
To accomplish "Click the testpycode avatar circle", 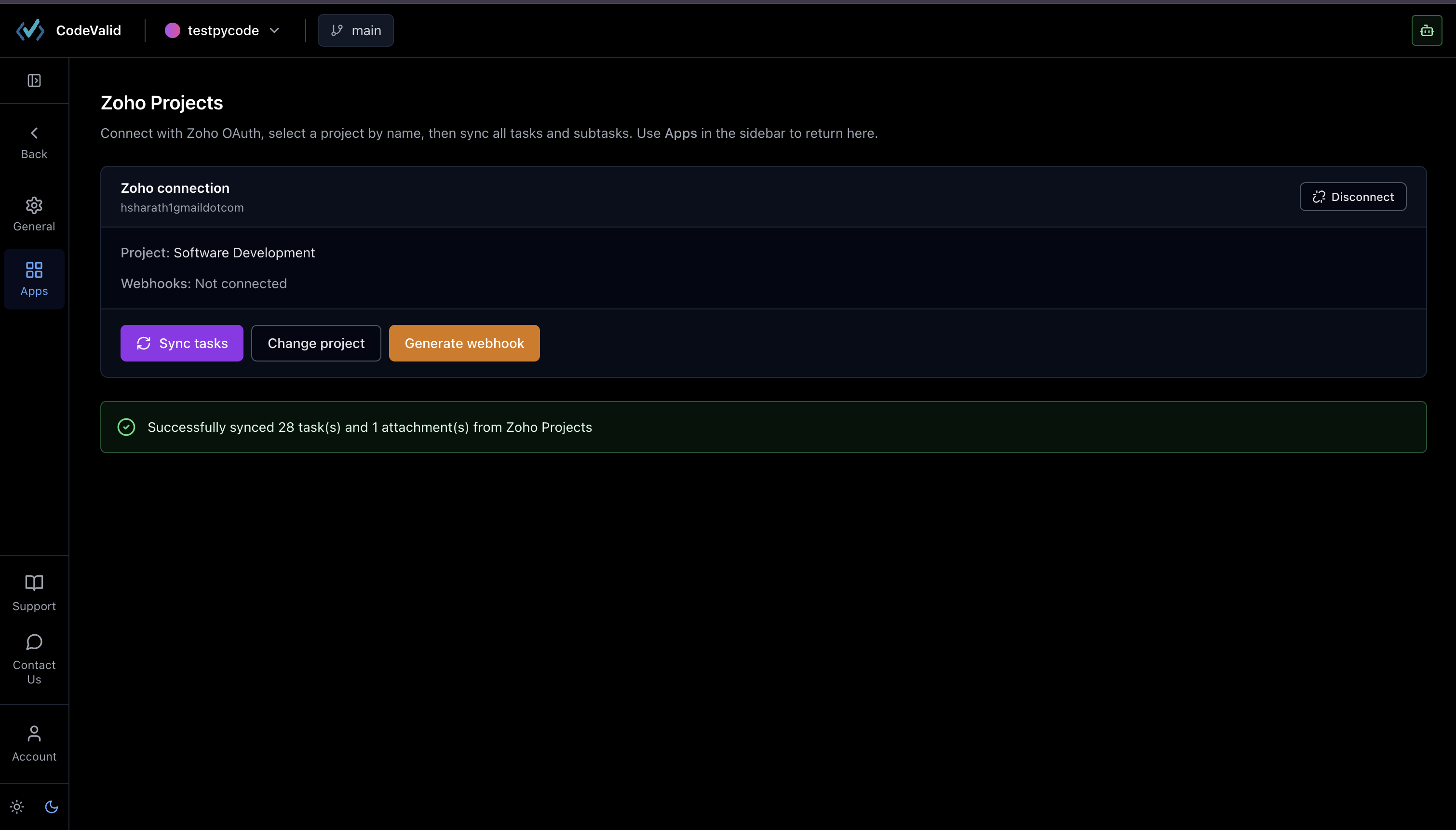I will (x=172, y=30).
